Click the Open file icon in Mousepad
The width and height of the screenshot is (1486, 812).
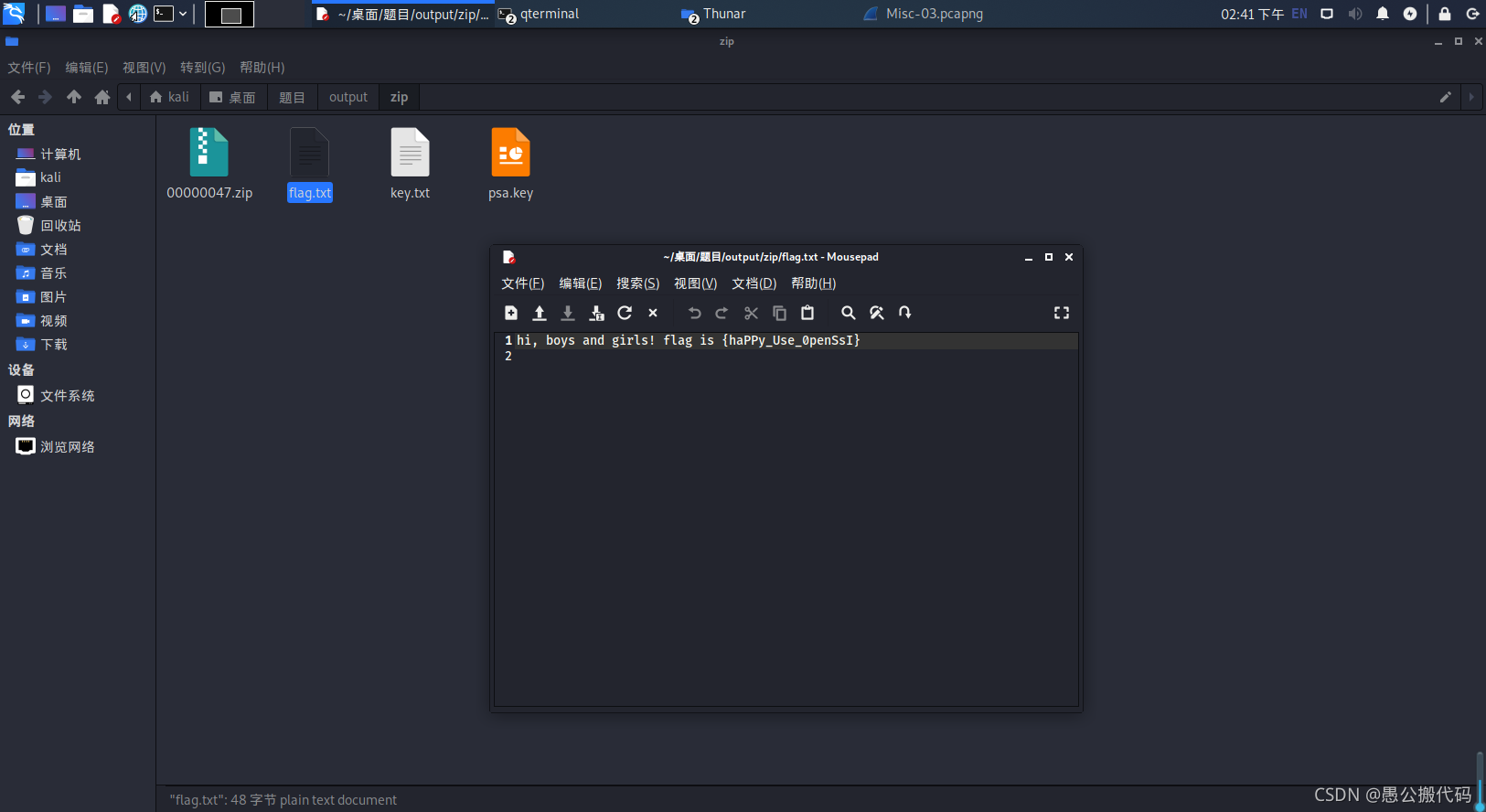point(540,313)
